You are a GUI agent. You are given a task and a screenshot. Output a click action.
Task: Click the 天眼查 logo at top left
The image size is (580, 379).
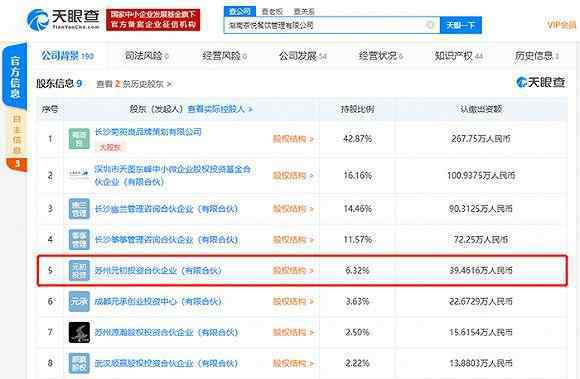[x=63, y=19]
